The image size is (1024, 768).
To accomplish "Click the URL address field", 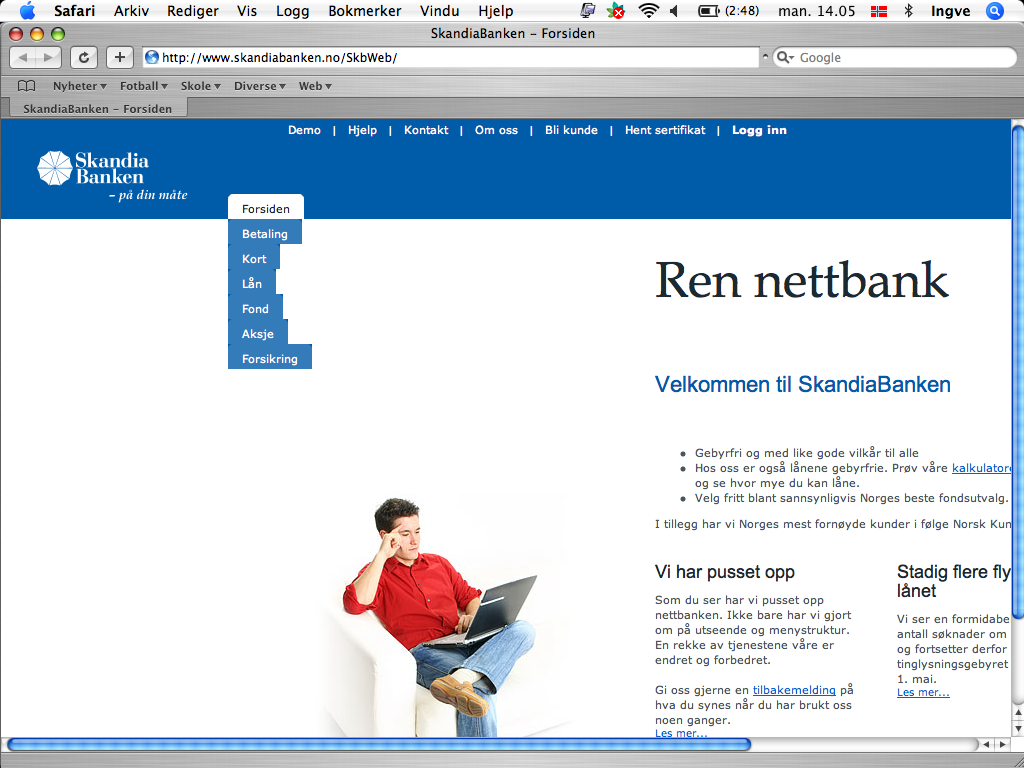I will click(451, 57).
